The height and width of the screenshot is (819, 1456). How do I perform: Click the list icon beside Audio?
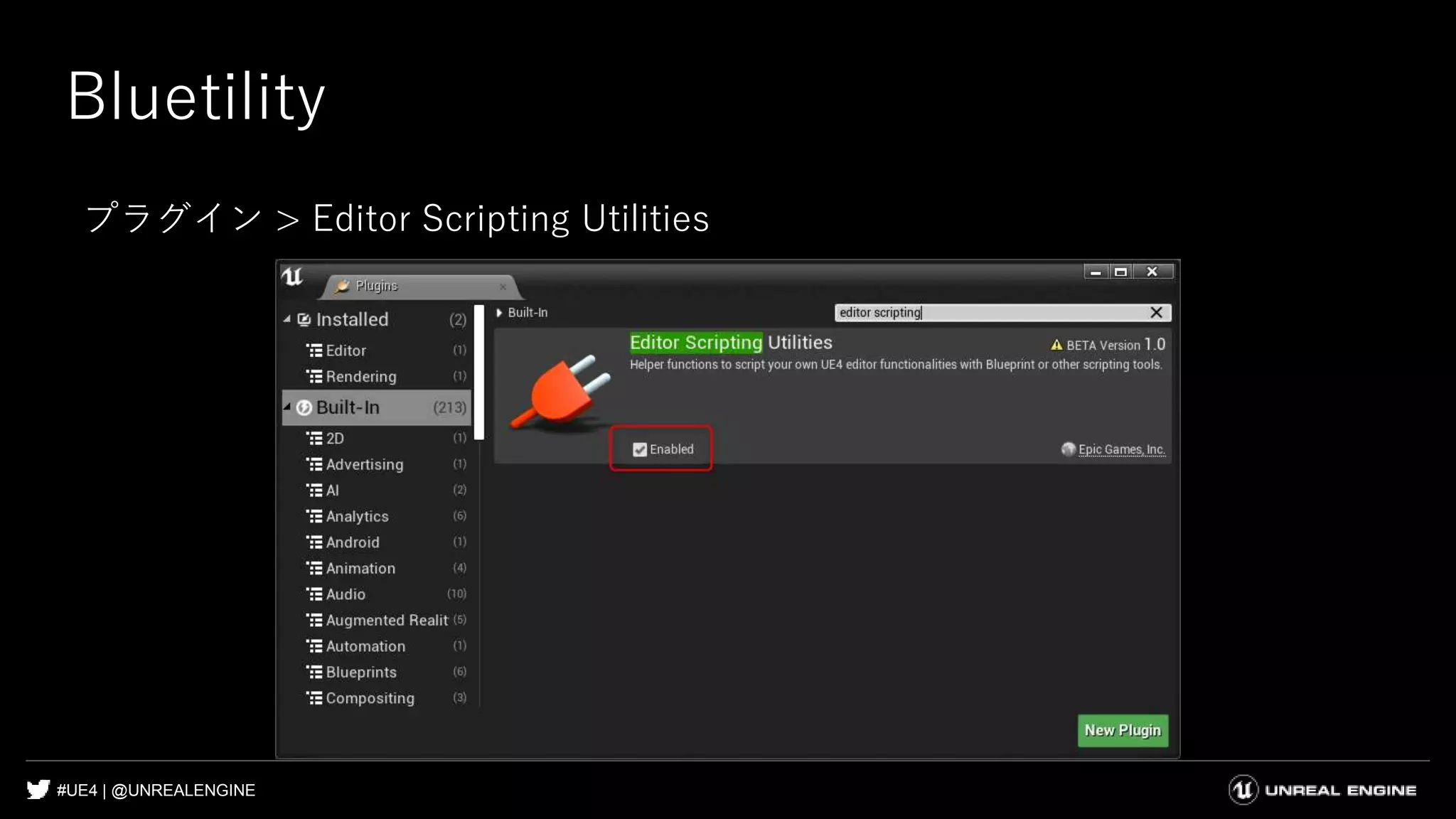(x=314, y=594)
